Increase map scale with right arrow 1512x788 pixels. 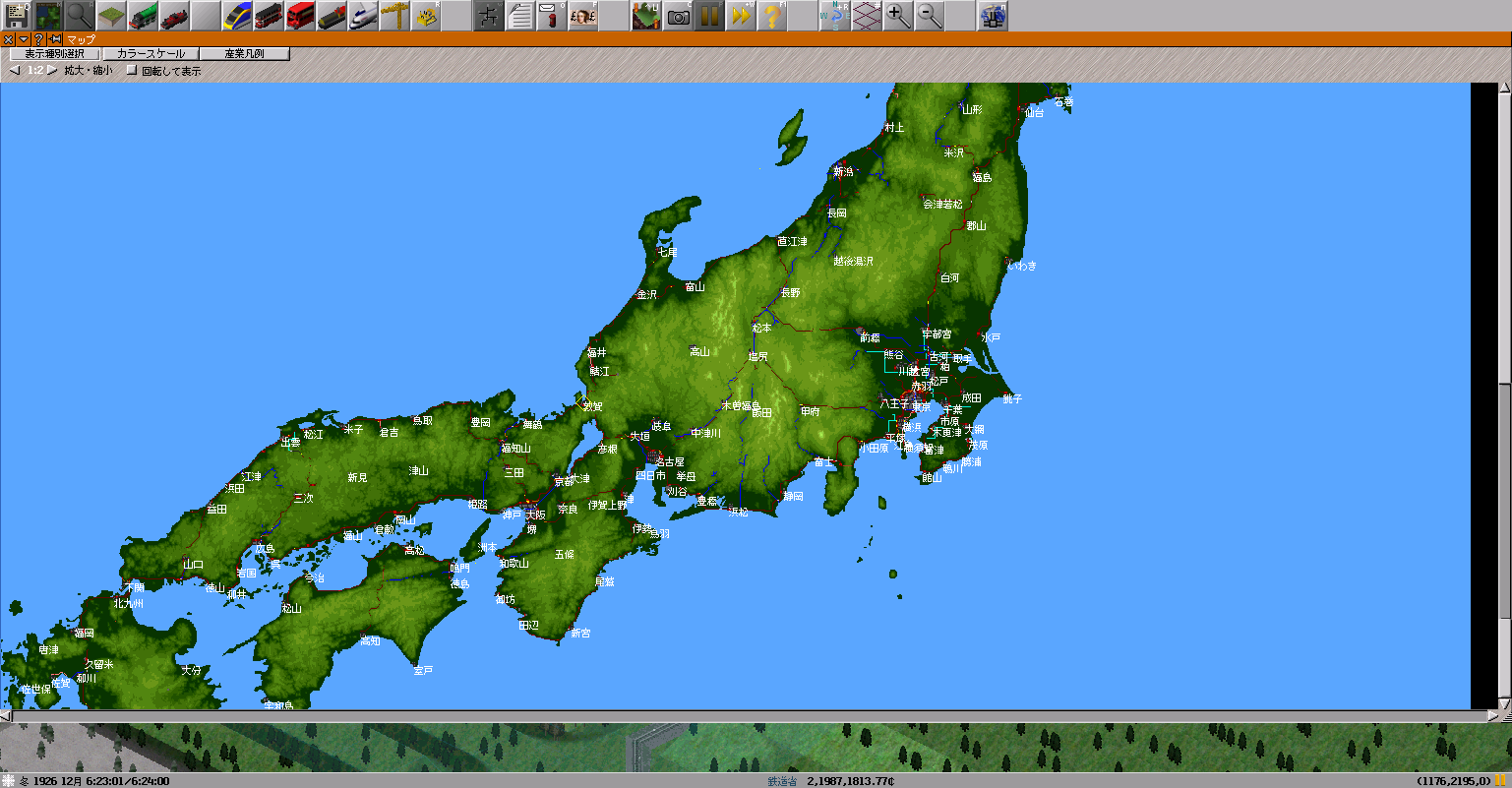52,71
